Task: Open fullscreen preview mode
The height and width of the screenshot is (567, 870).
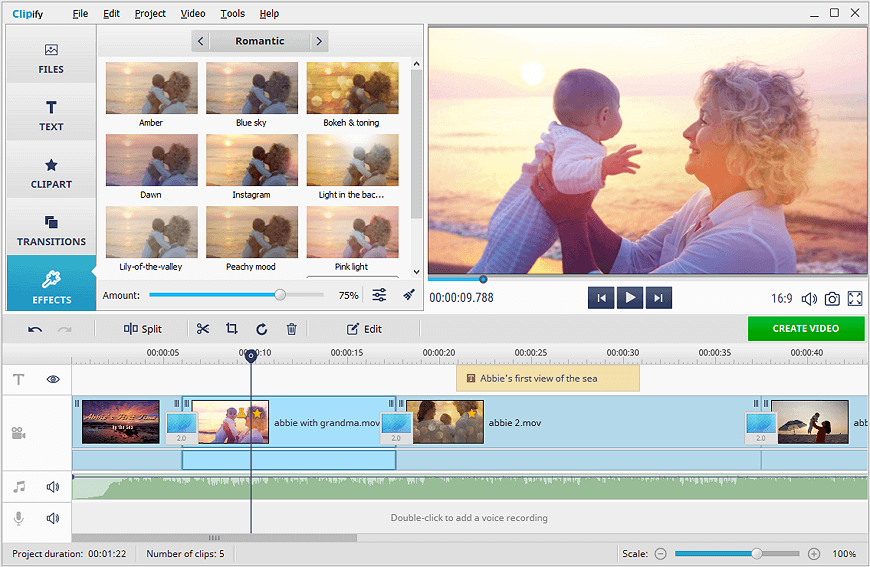Action: (855, 298)
